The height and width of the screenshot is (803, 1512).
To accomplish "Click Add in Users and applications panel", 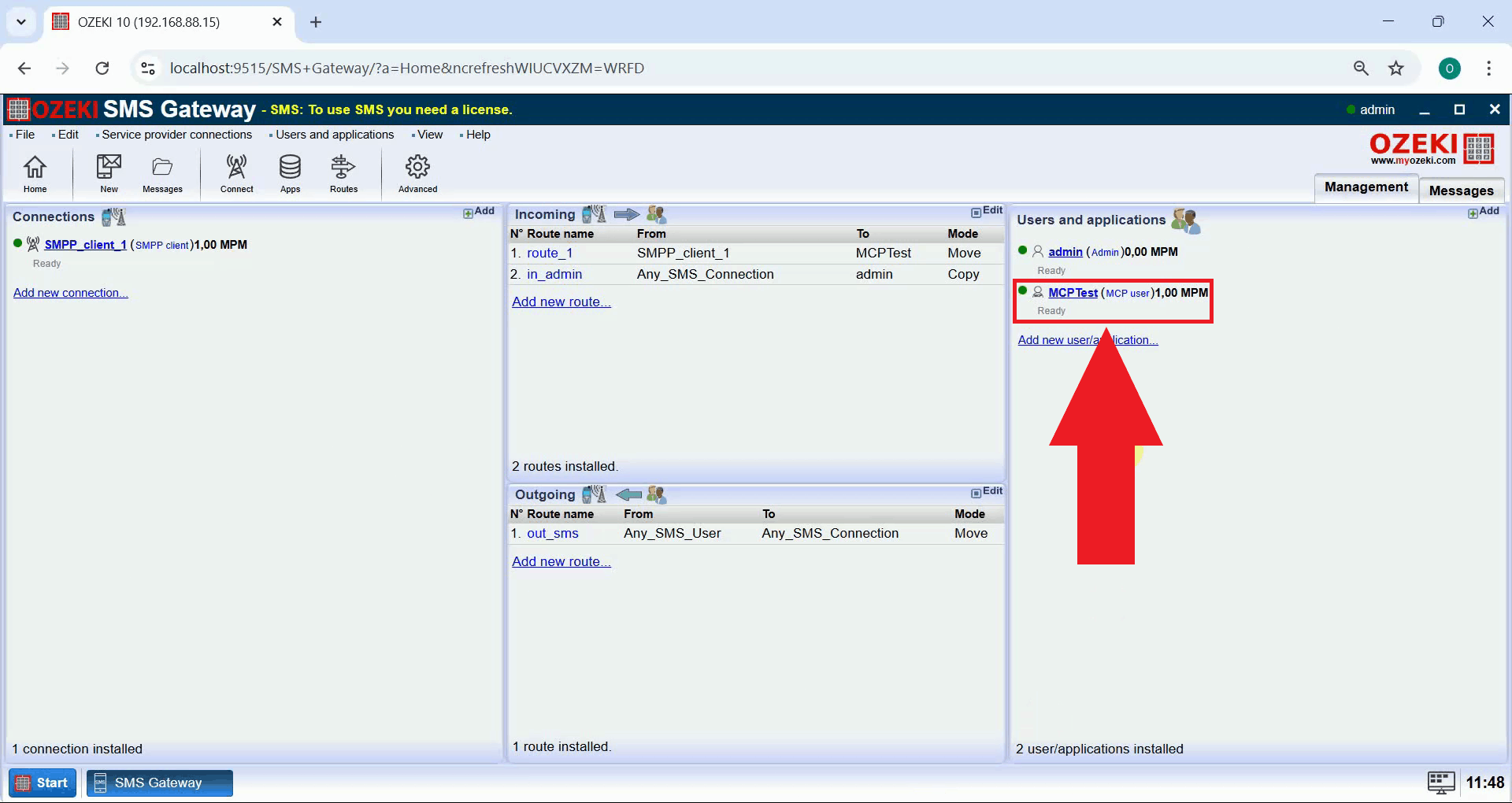I will point(1484,212).
